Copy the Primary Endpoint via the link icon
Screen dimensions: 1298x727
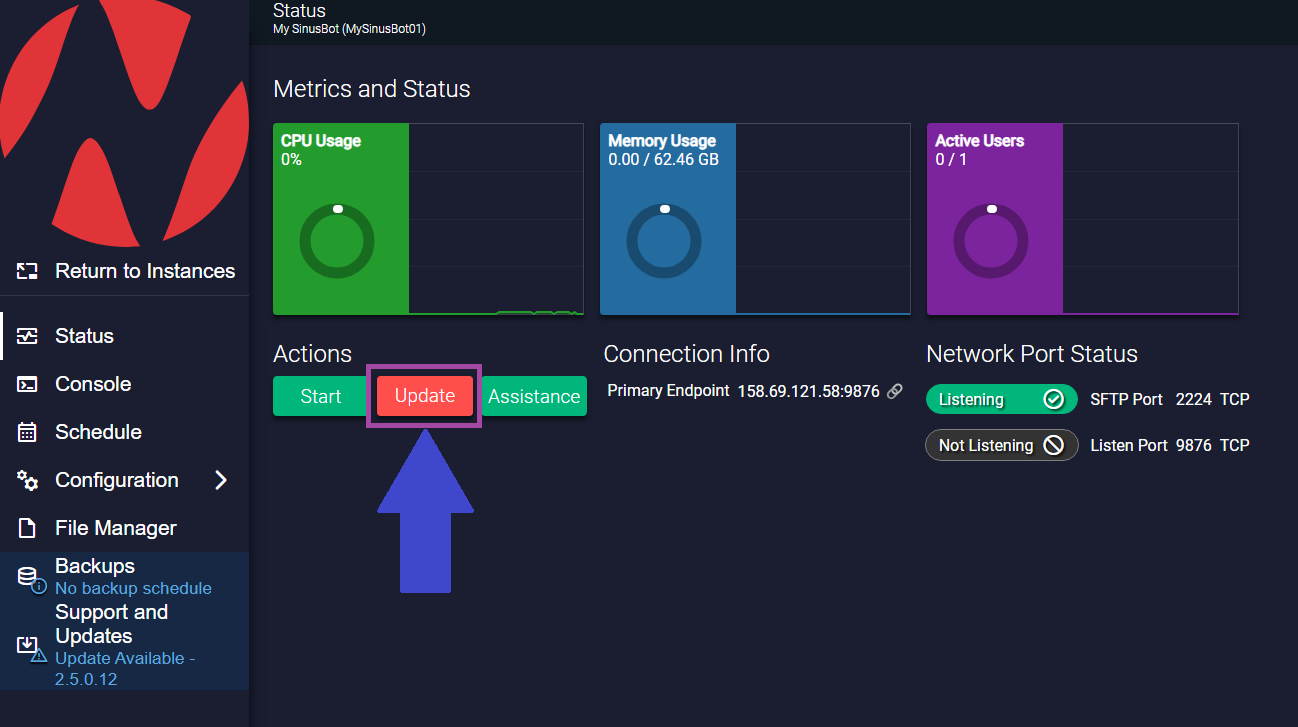coord(894,391)
